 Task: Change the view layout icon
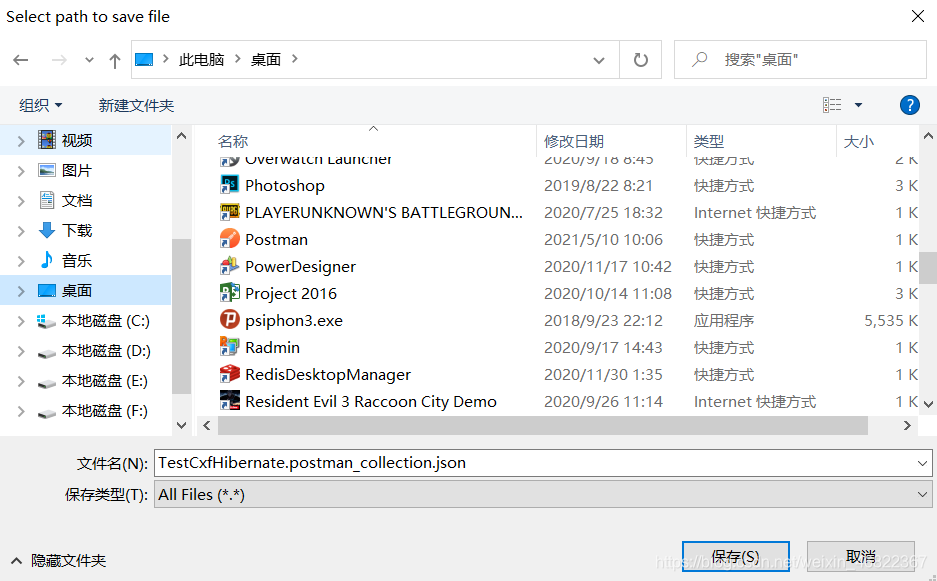(x=832, y=105)
